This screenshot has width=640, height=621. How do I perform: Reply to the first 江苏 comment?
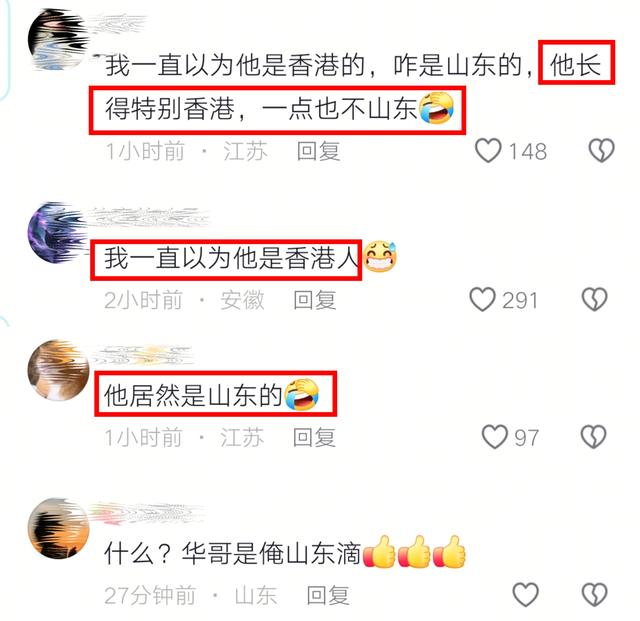pyautogui.click(x=318, y=151)
